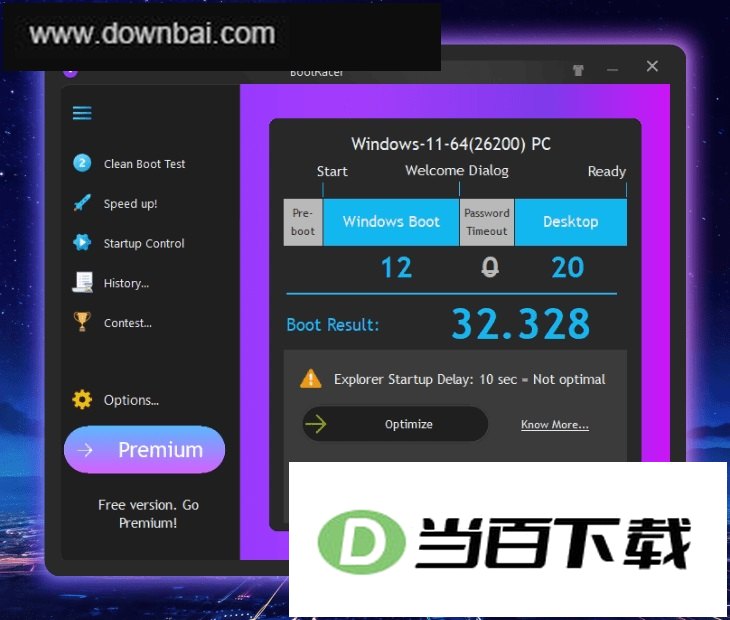Click the History document icon
This screenshot has height=620, width=730.
pyautogui.click(x=82, y=282)
